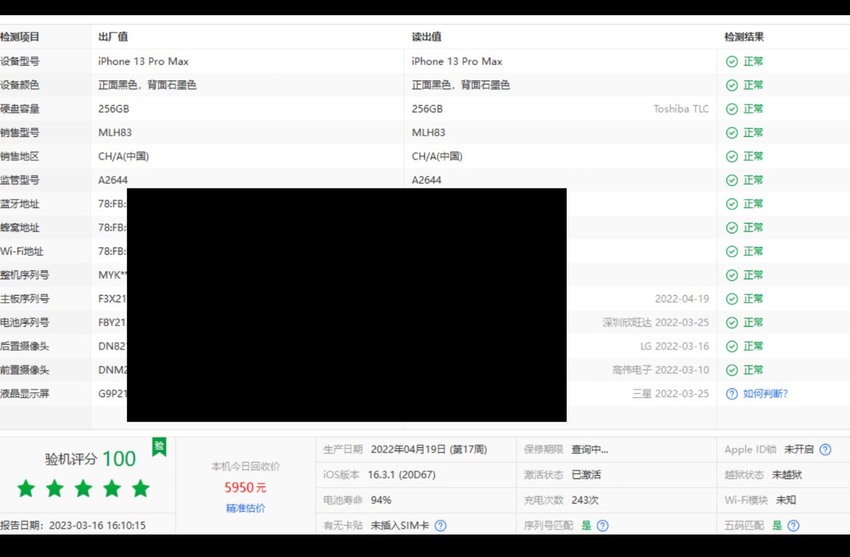The width and height of the screenshot is (850, 557).
Task: Click the green check icon in 后置摄像头 row
Action: tap(732, 346)
